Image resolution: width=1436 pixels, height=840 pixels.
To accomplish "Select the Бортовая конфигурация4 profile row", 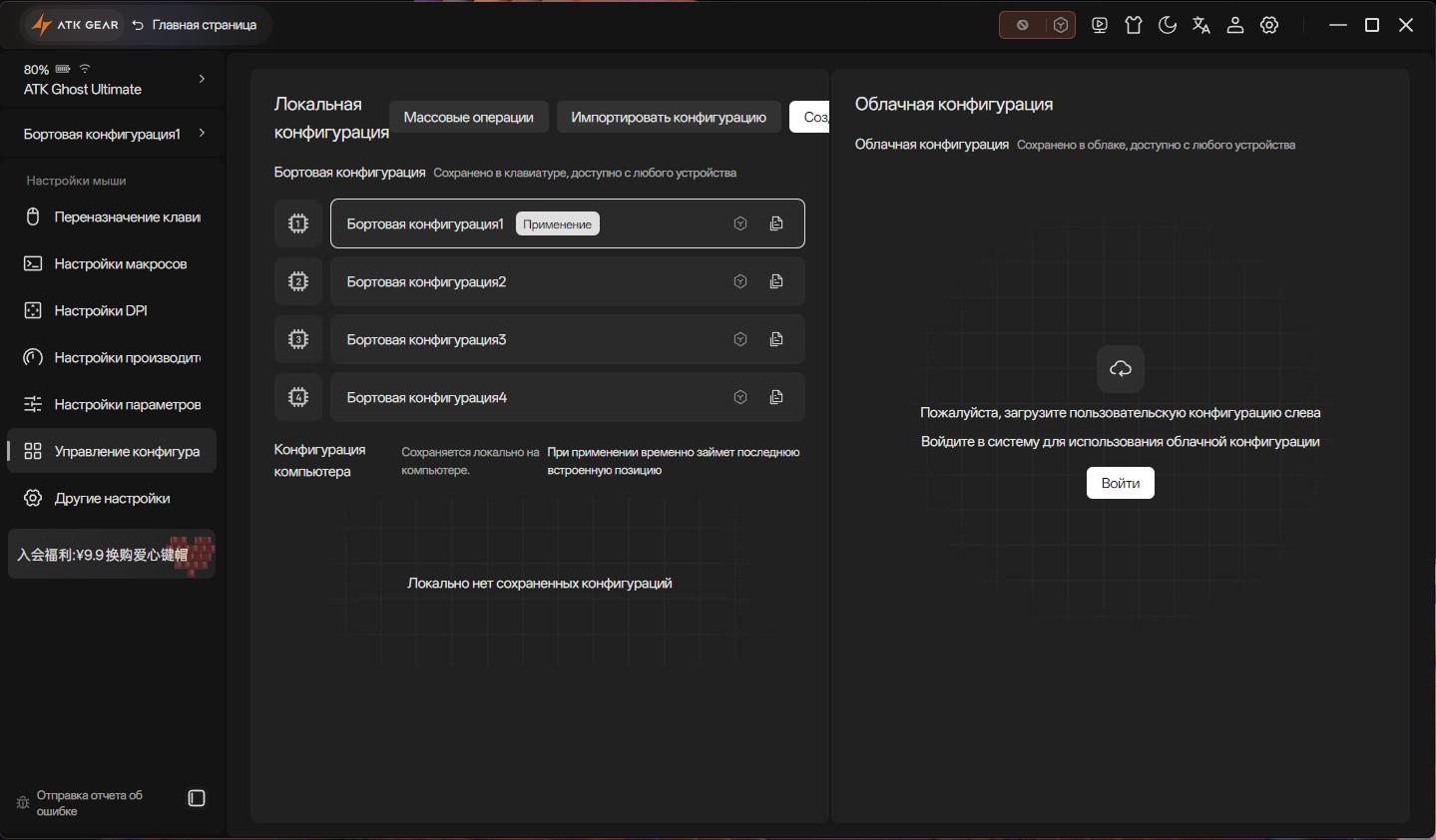I will pyautogui.click(x=529, y=398).
